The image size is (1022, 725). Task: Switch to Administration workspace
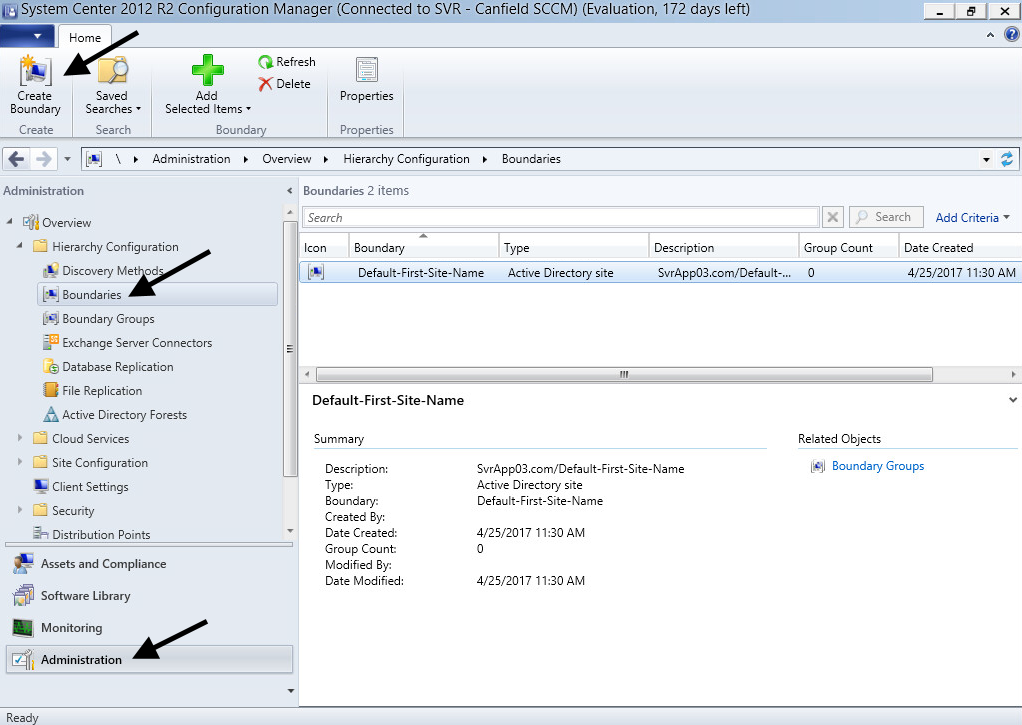(x=149, y=660)
